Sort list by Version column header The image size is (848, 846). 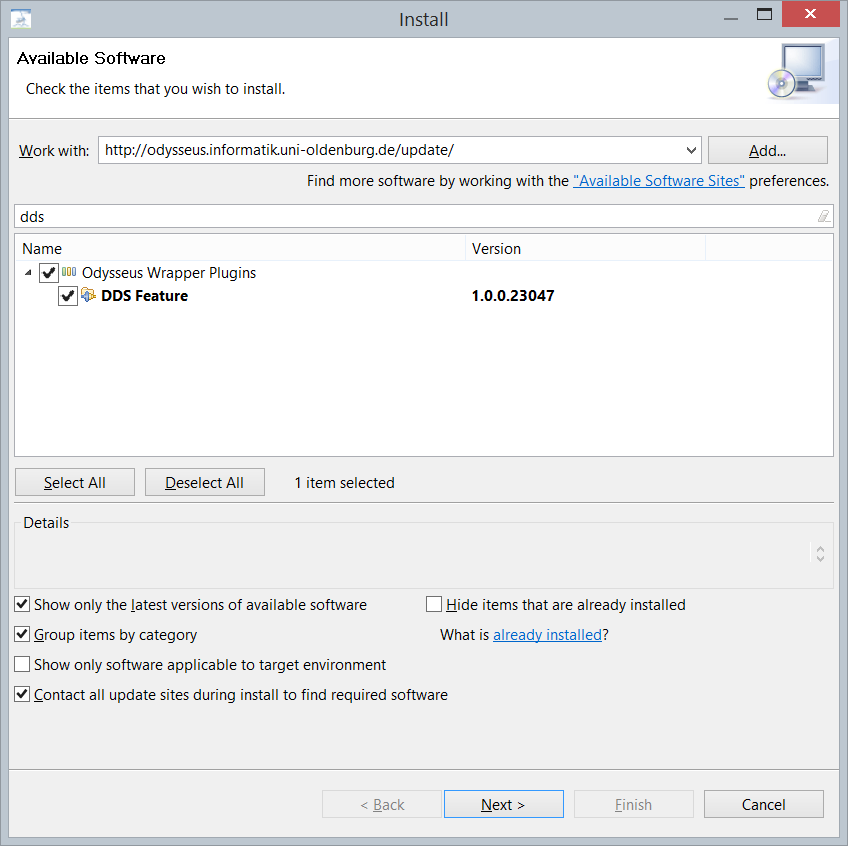pyautogui.click(x=585, y=248)
